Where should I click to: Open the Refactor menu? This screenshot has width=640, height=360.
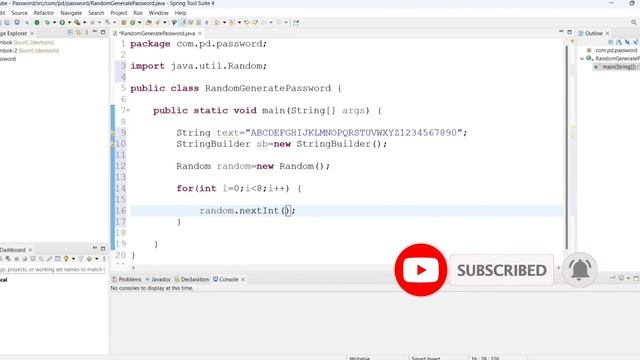click(44, 13)
